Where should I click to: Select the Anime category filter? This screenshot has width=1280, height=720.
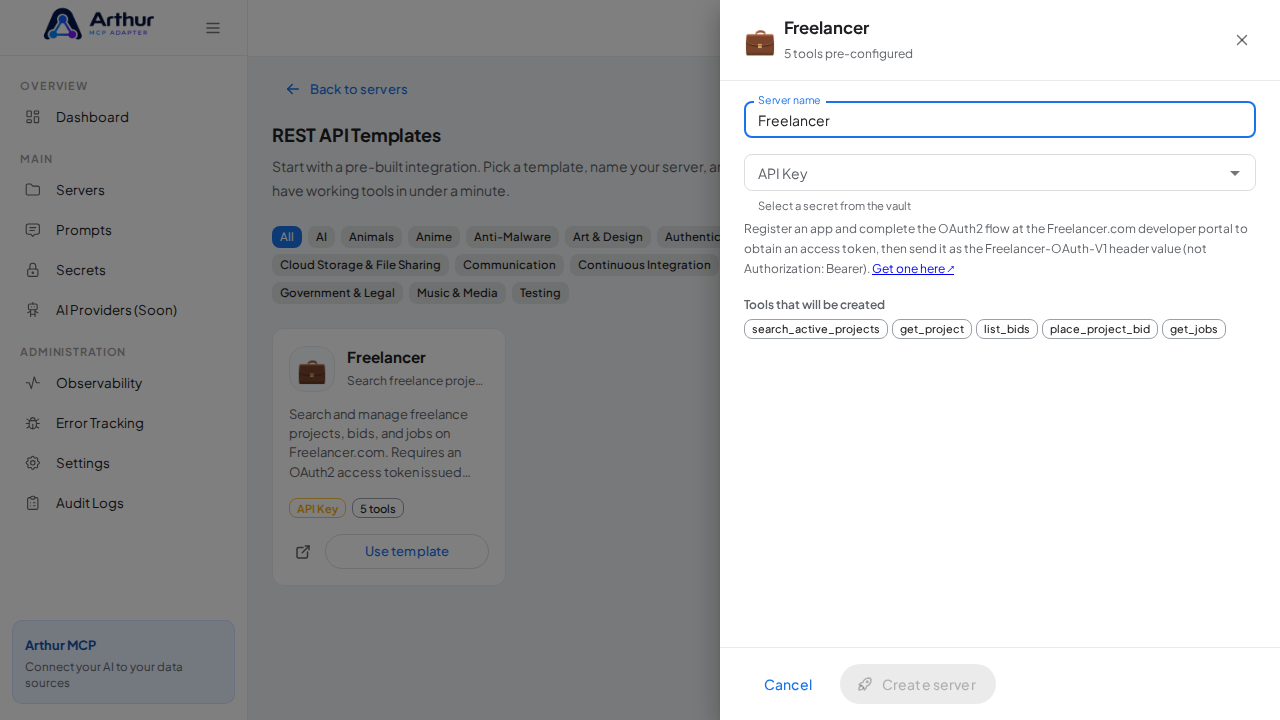[434, 237]
